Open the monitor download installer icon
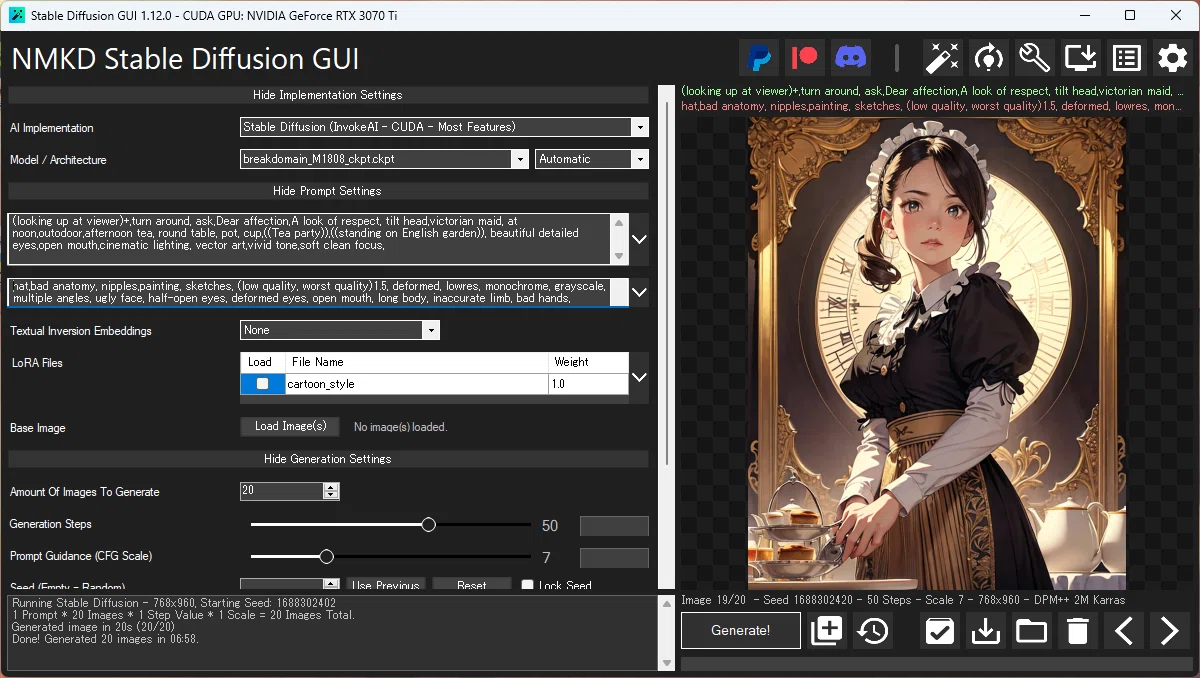This screenshot has width=1200, height=678. click(x=1080, y=58)
